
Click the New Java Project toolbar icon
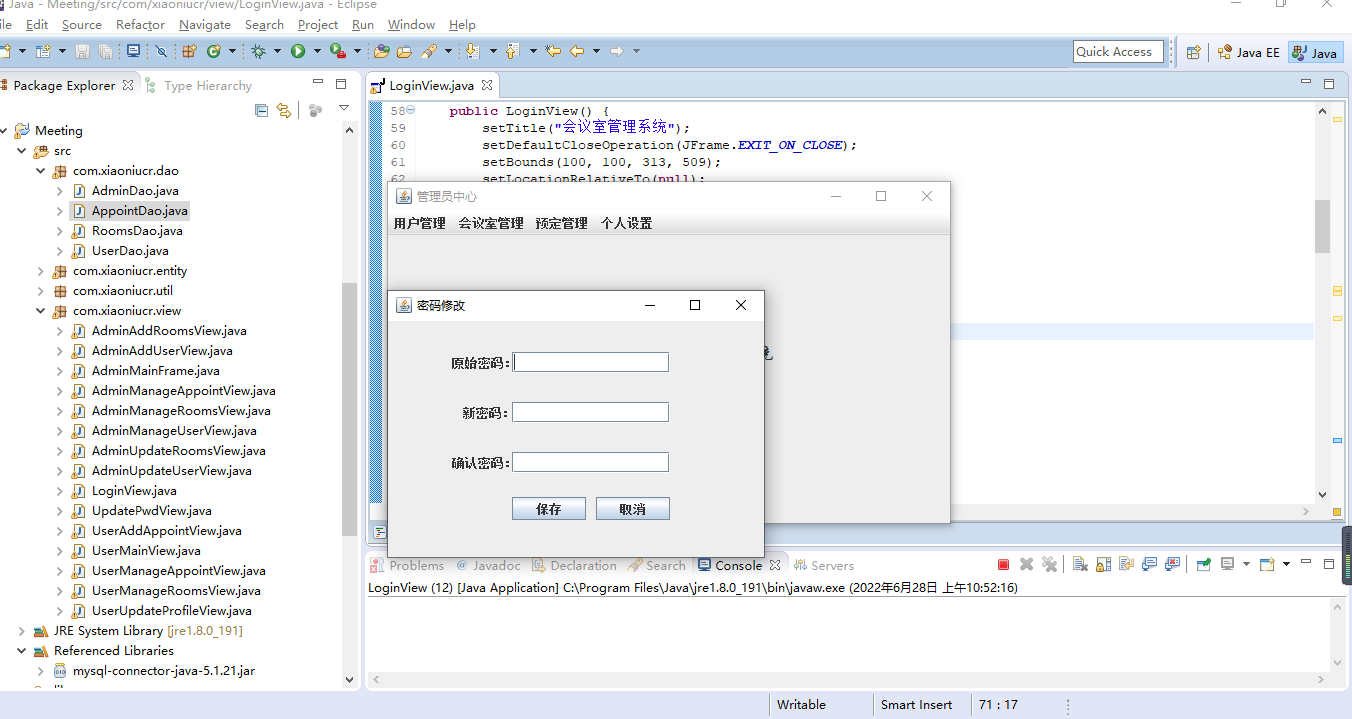[x=43, y=51]
